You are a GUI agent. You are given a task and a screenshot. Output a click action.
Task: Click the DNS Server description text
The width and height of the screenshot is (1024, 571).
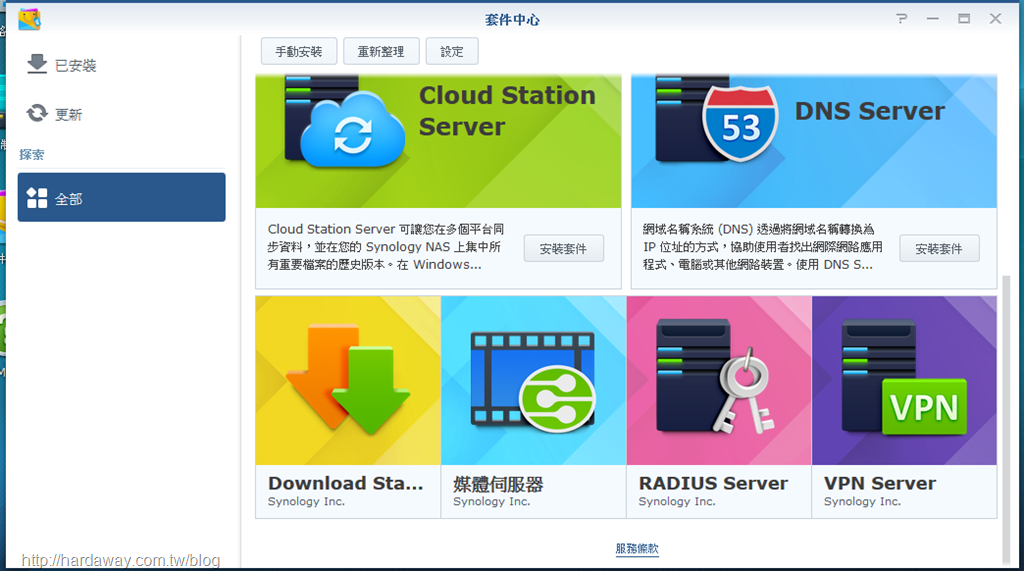pyautogui.click(x=762, y=247)
